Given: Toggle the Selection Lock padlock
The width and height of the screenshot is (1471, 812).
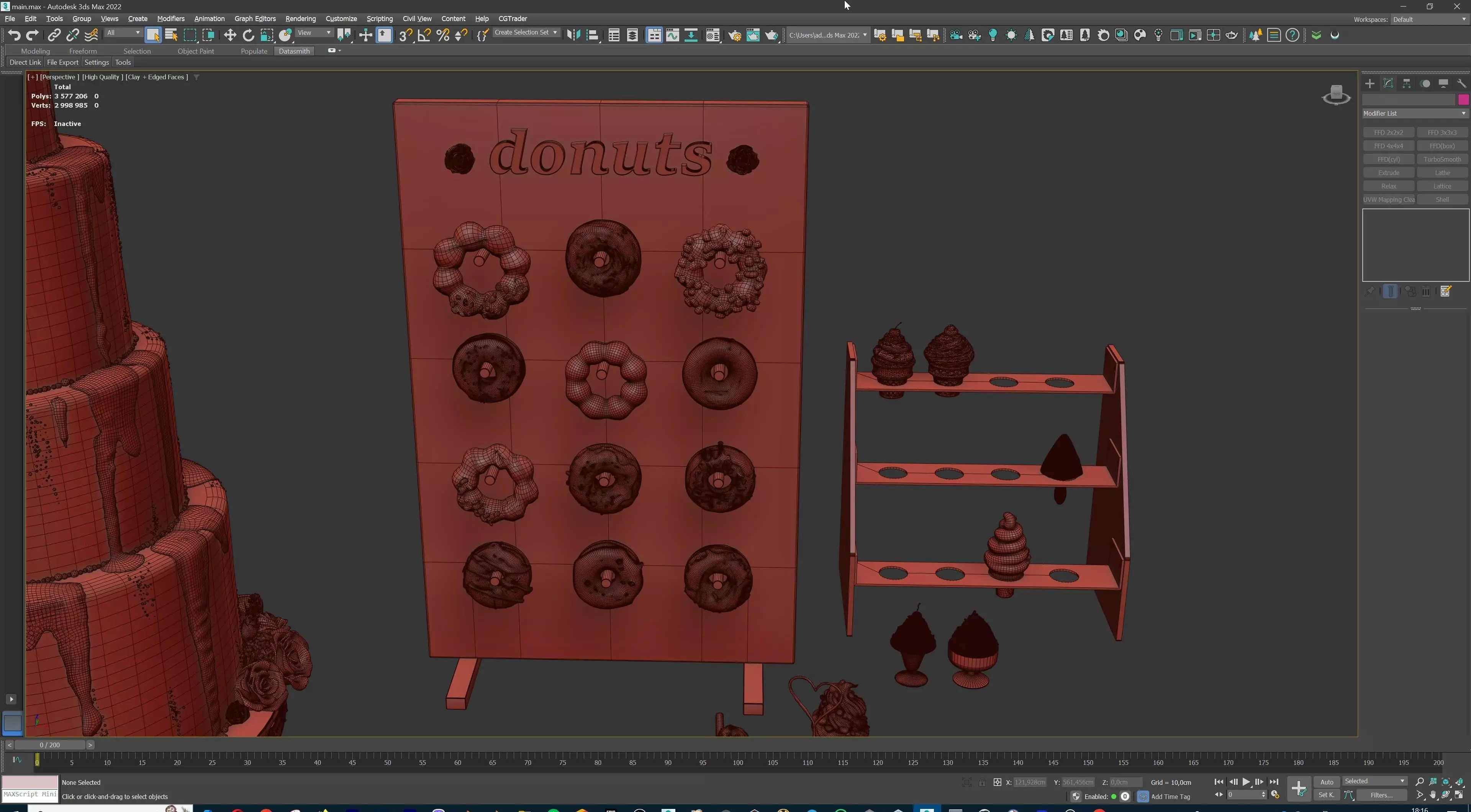Looking at the screenshot, I should [x=981, y=782].
